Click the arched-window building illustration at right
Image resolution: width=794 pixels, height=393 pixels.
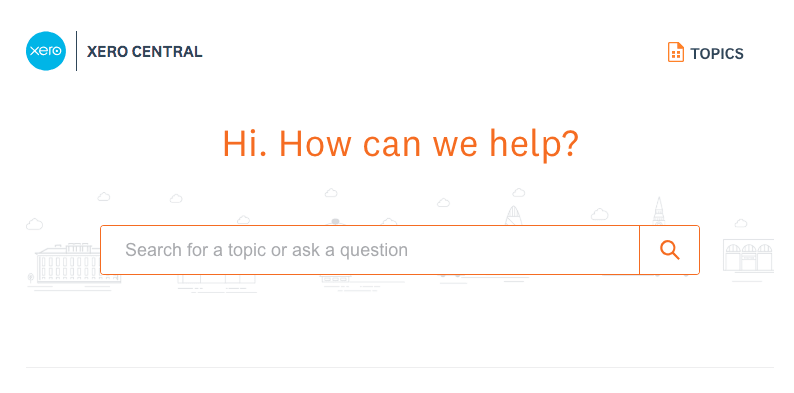coord(748,255)
